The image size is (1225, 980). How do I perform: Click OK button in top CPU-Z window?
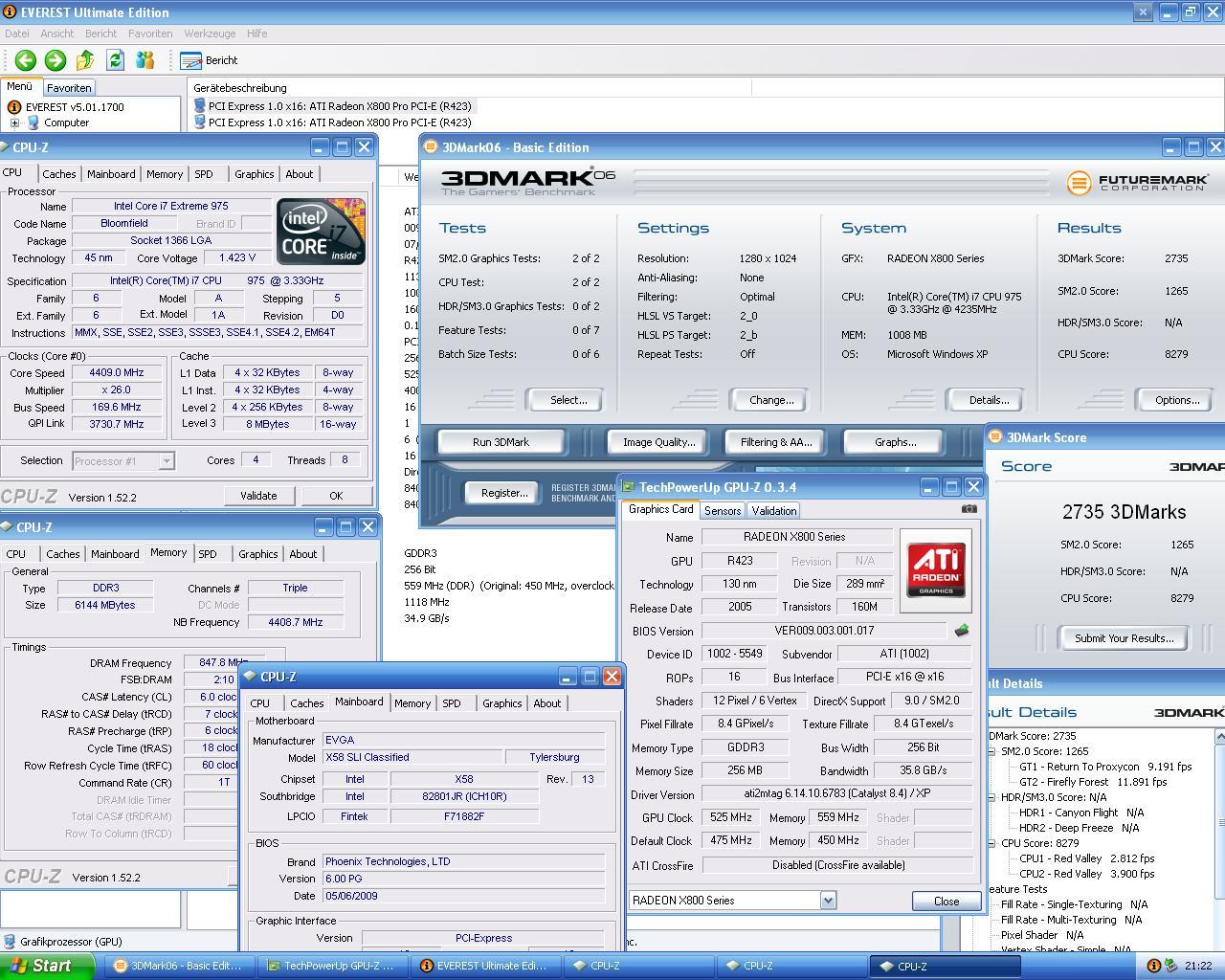(x=336, y=496)
